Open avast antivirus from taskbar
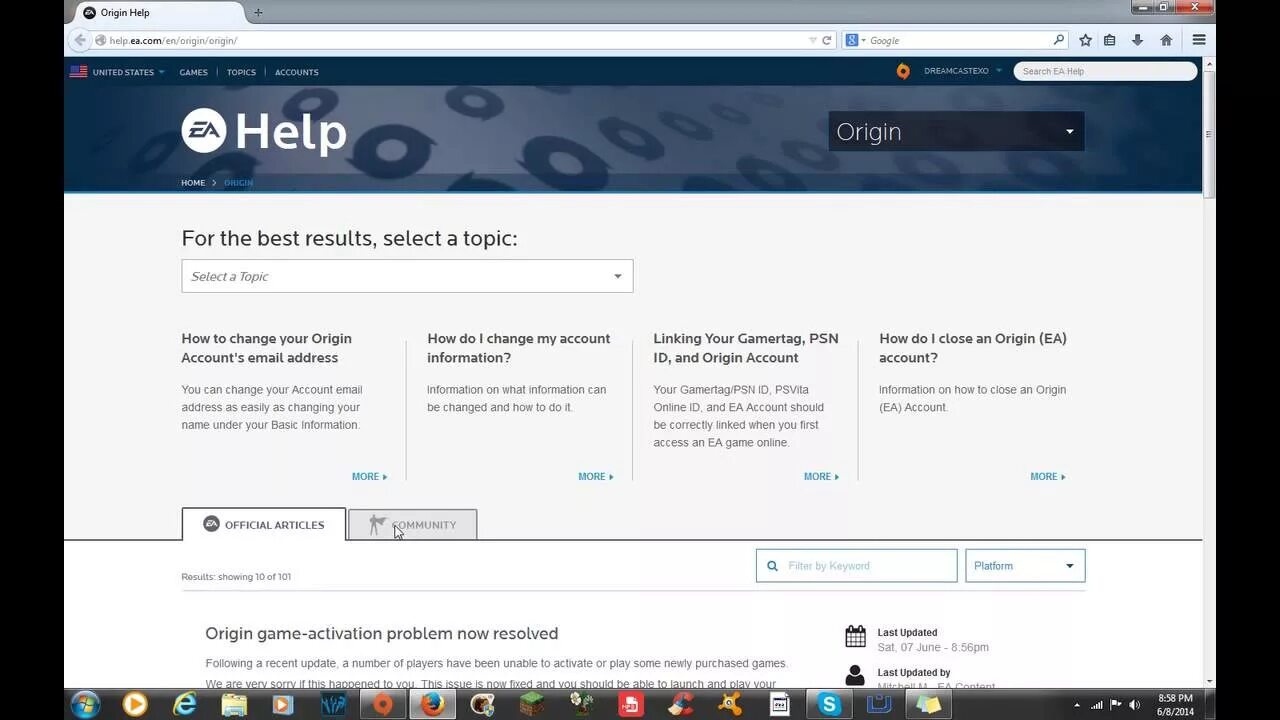 click(x=730, y=704)
